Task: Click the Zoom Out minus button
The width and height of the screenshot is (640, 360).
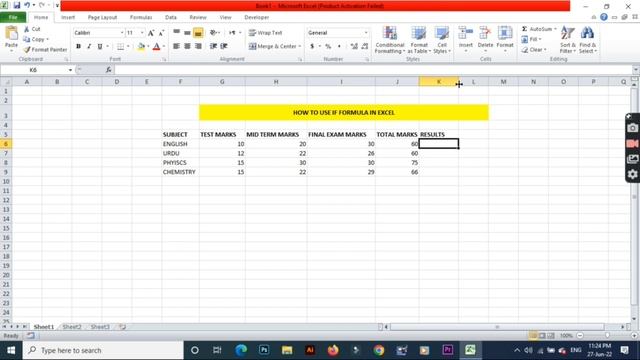Action: pyautogui.click(x=580, y=336)
